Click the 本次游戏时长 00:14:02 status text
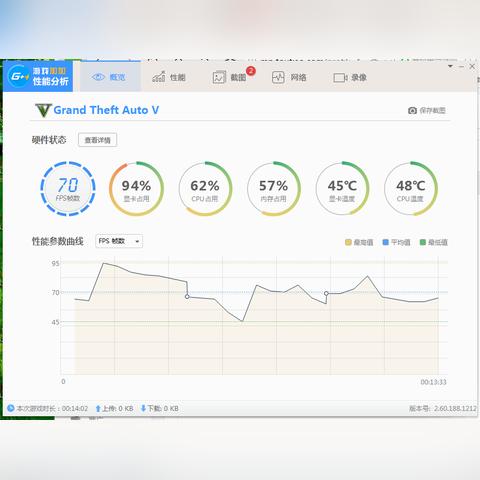This screenshot has width=480, height=480. (52, 408)
